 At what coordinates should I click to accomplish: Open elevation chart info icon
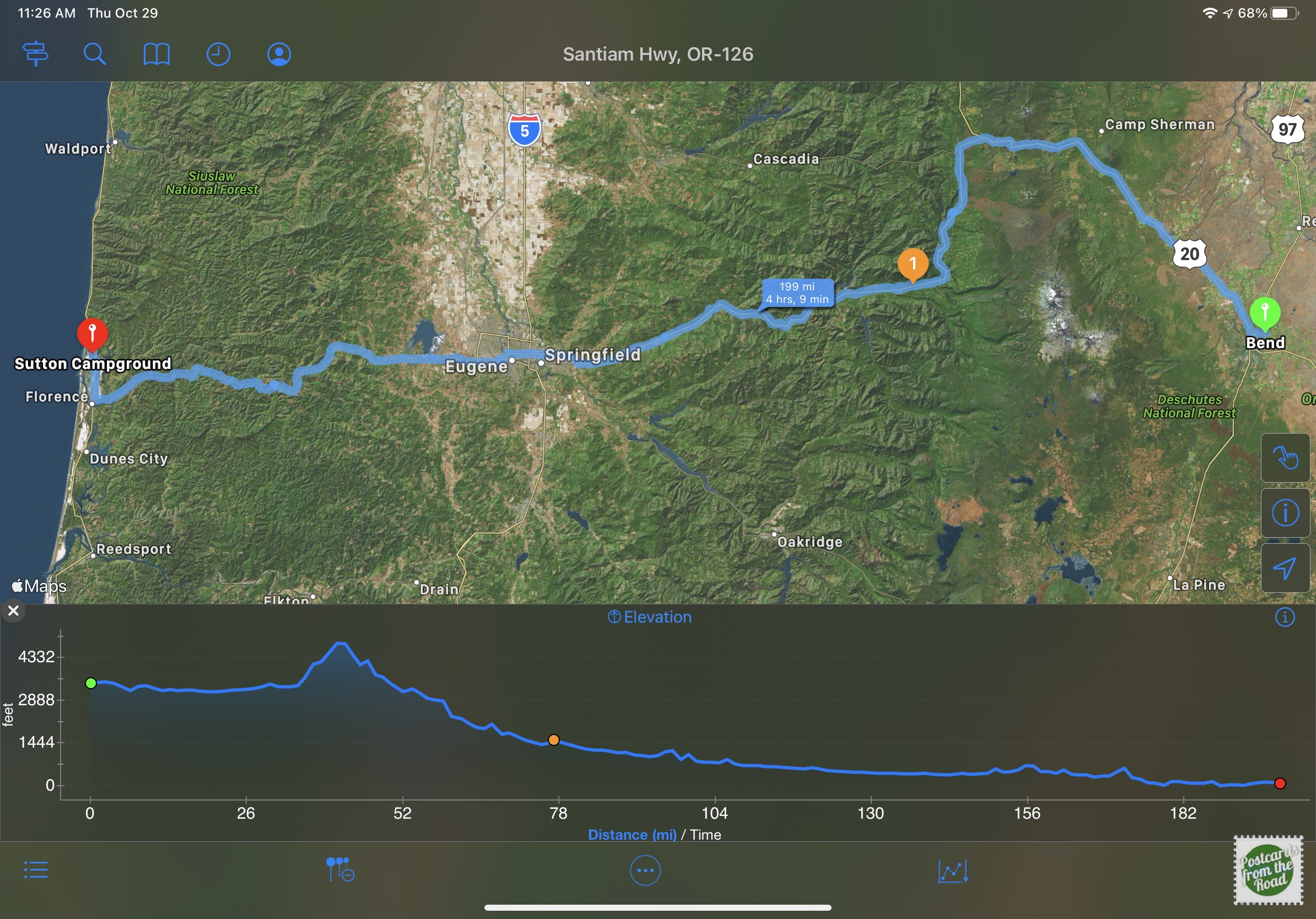(x=1285, y=617)
